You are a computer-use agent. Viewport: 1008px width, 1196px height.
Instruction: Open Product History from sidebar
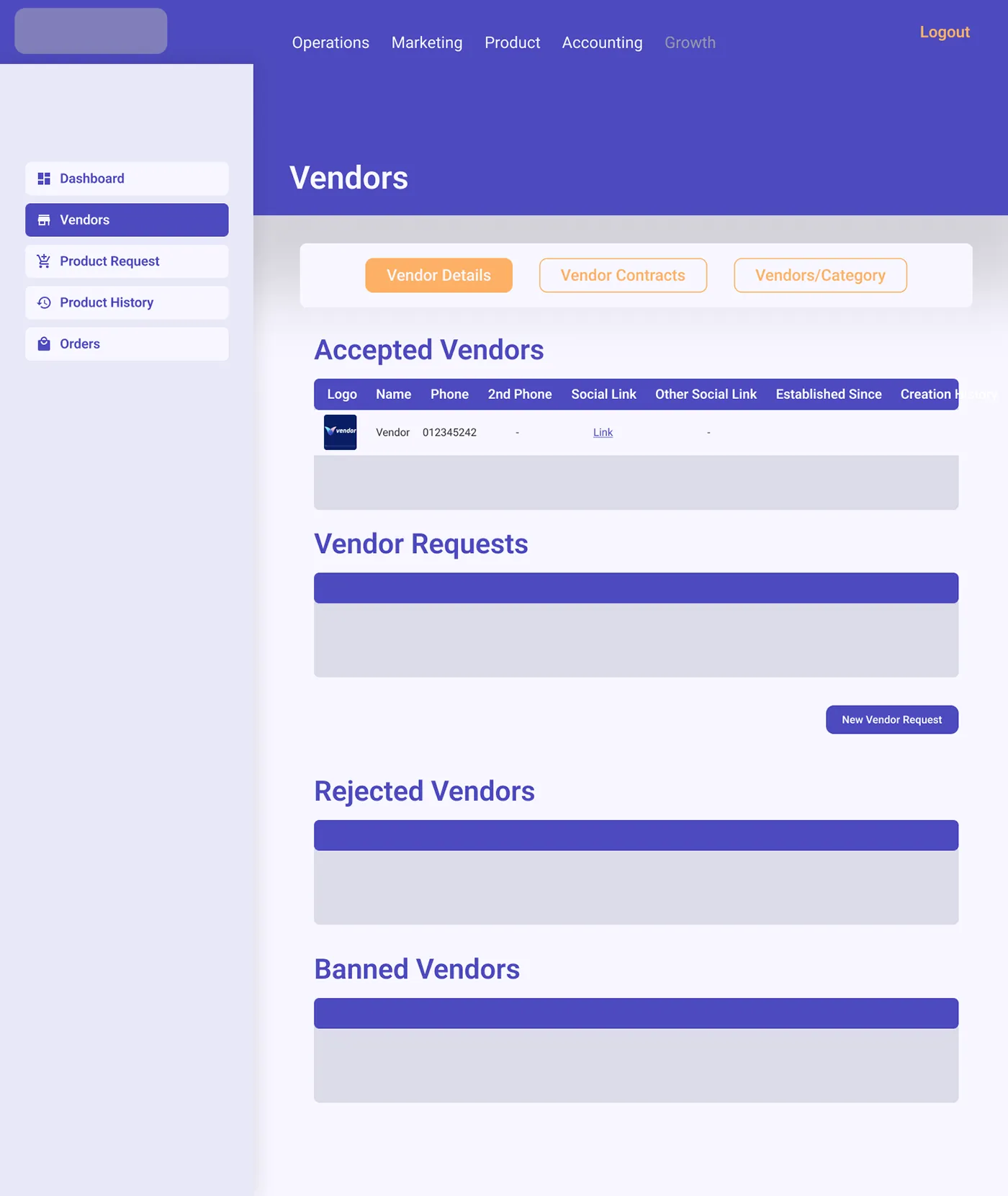coord(127,302)
